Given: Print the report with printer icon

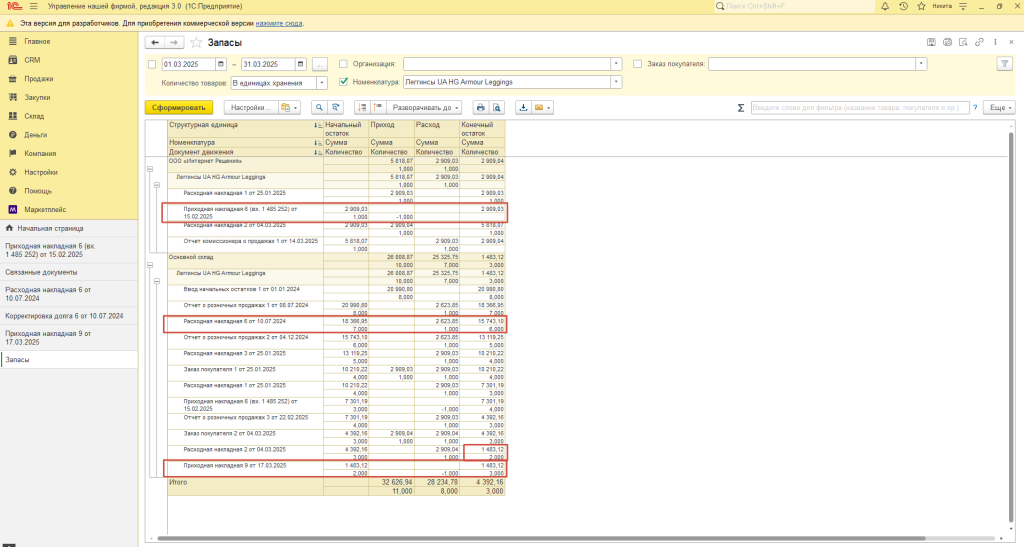Looking at the screenshot, I should (x=481, y=108).
